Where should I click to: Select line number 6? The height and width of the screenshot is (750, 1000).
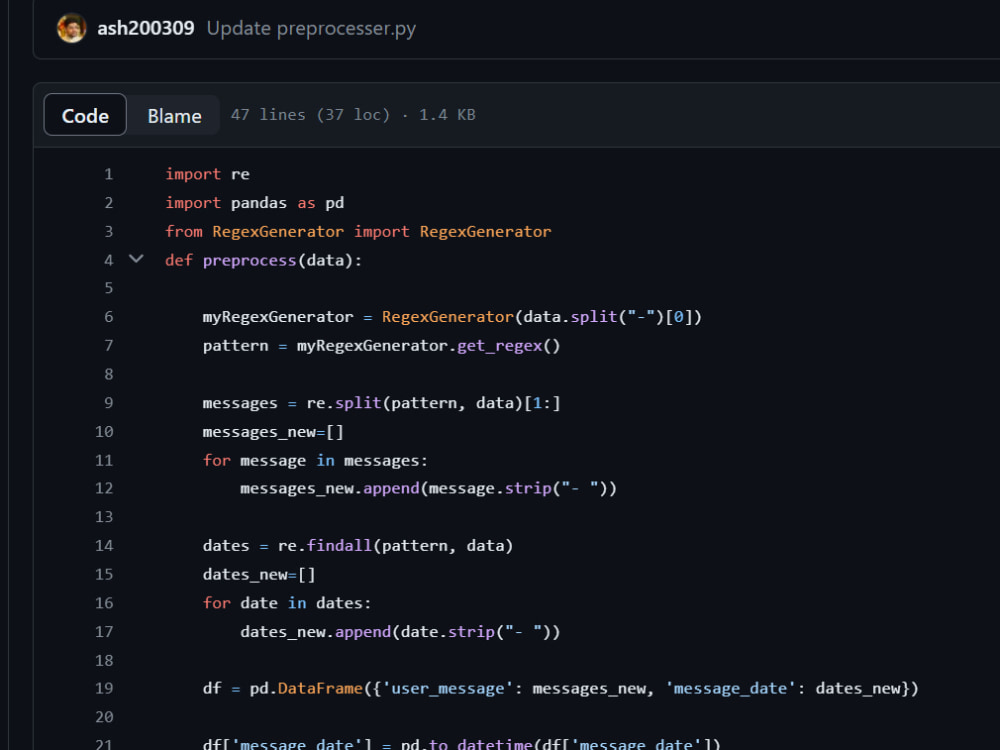pos(108,317)
